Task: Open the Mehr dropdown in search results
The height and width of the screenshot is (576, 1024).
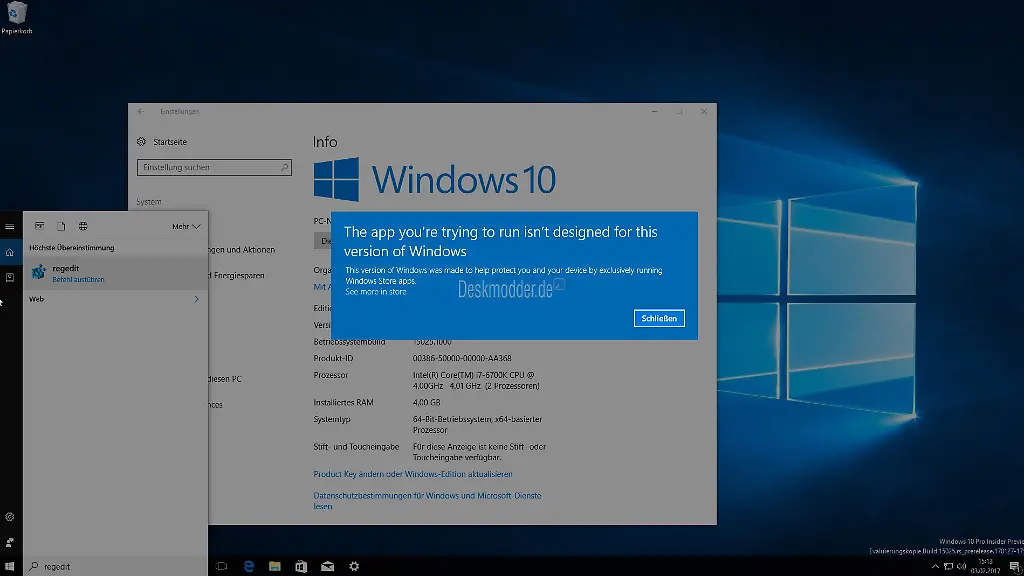Action: [x=186, y=227]
